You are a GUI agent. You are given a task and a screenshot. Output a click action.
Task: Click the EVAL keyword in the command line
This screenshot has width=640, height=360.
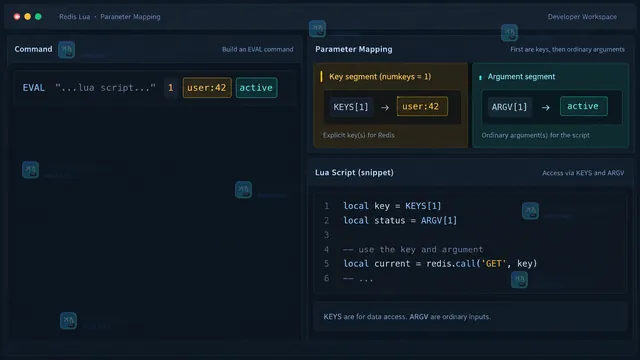34,88
